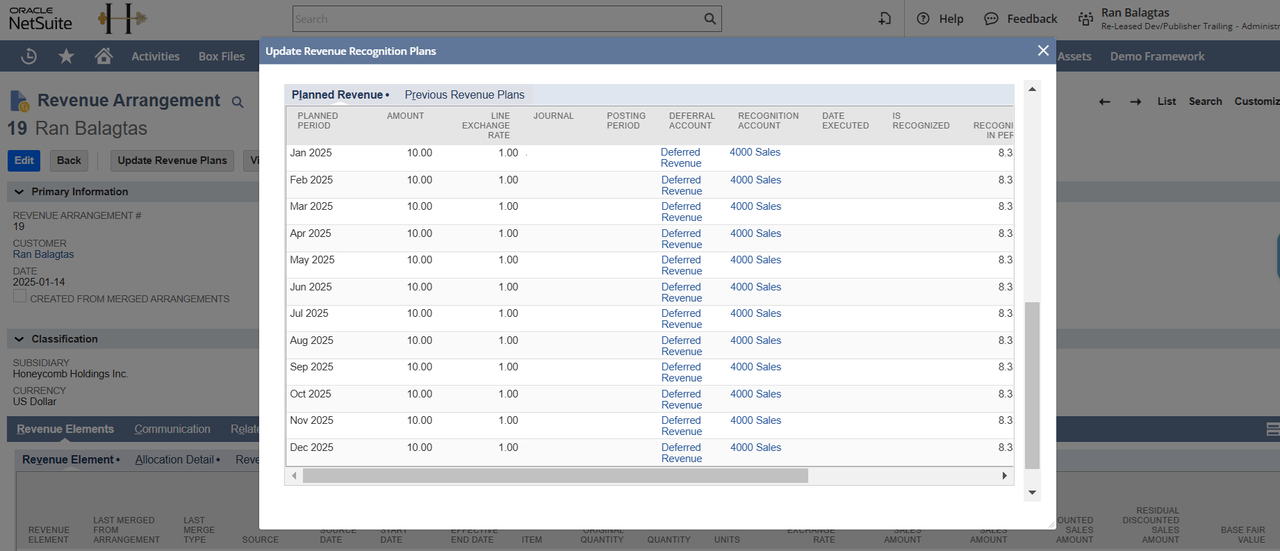
Task: Open the List link
Action: 1167,101
